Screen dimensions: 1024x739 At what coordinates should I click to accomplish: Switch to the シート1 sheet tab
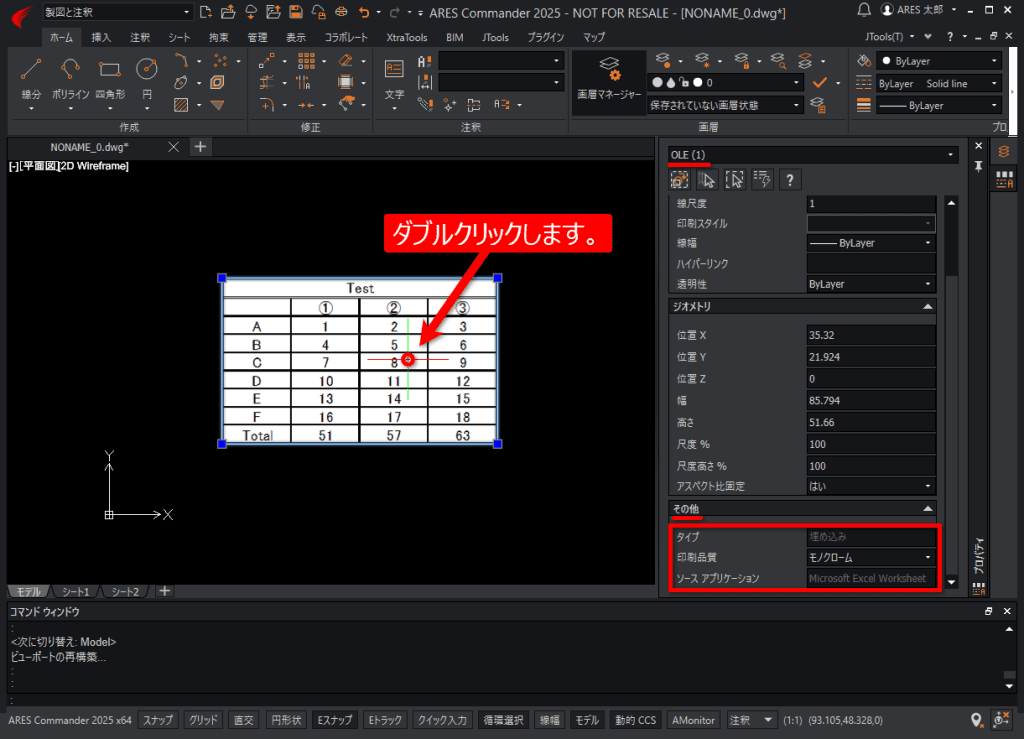coord(76,591)
